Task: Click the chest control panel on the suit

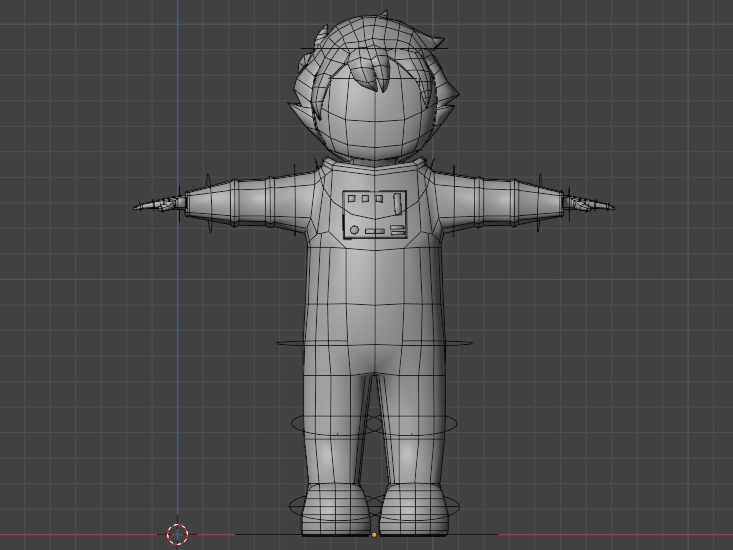Action: (375, 215)
